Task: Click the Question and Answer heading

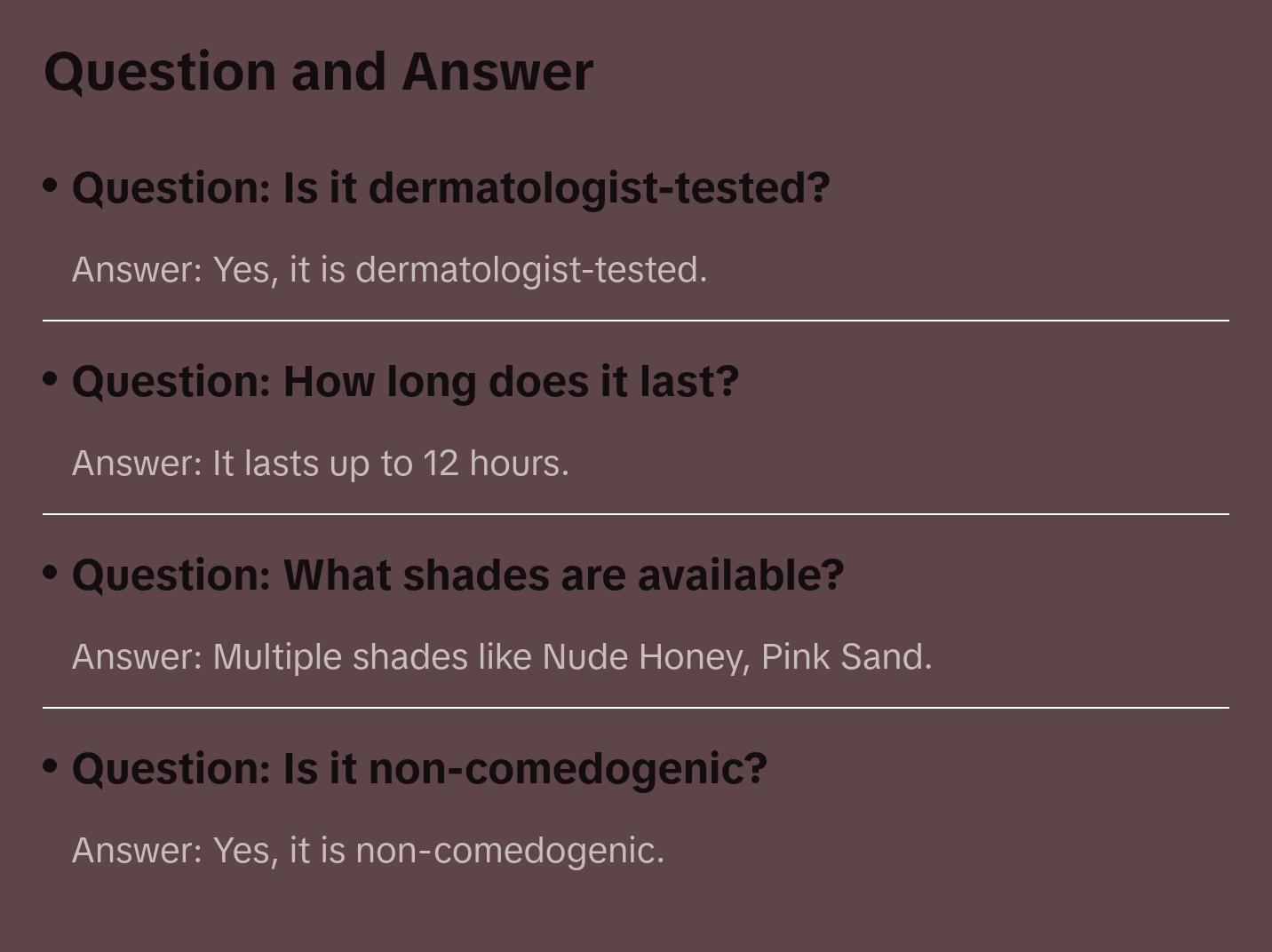Action: tap(318, 72)
